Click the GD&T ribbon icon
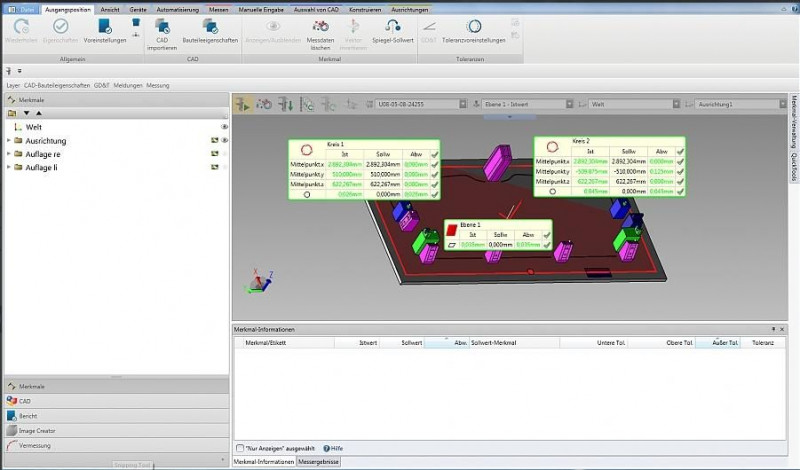 click(429, 26)
